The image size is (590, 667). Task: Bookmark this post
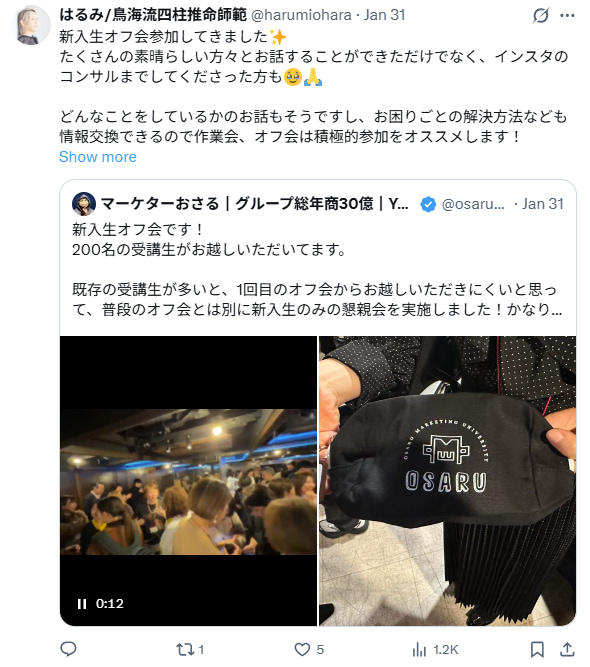pyautogui.click(x=537, y=650)
